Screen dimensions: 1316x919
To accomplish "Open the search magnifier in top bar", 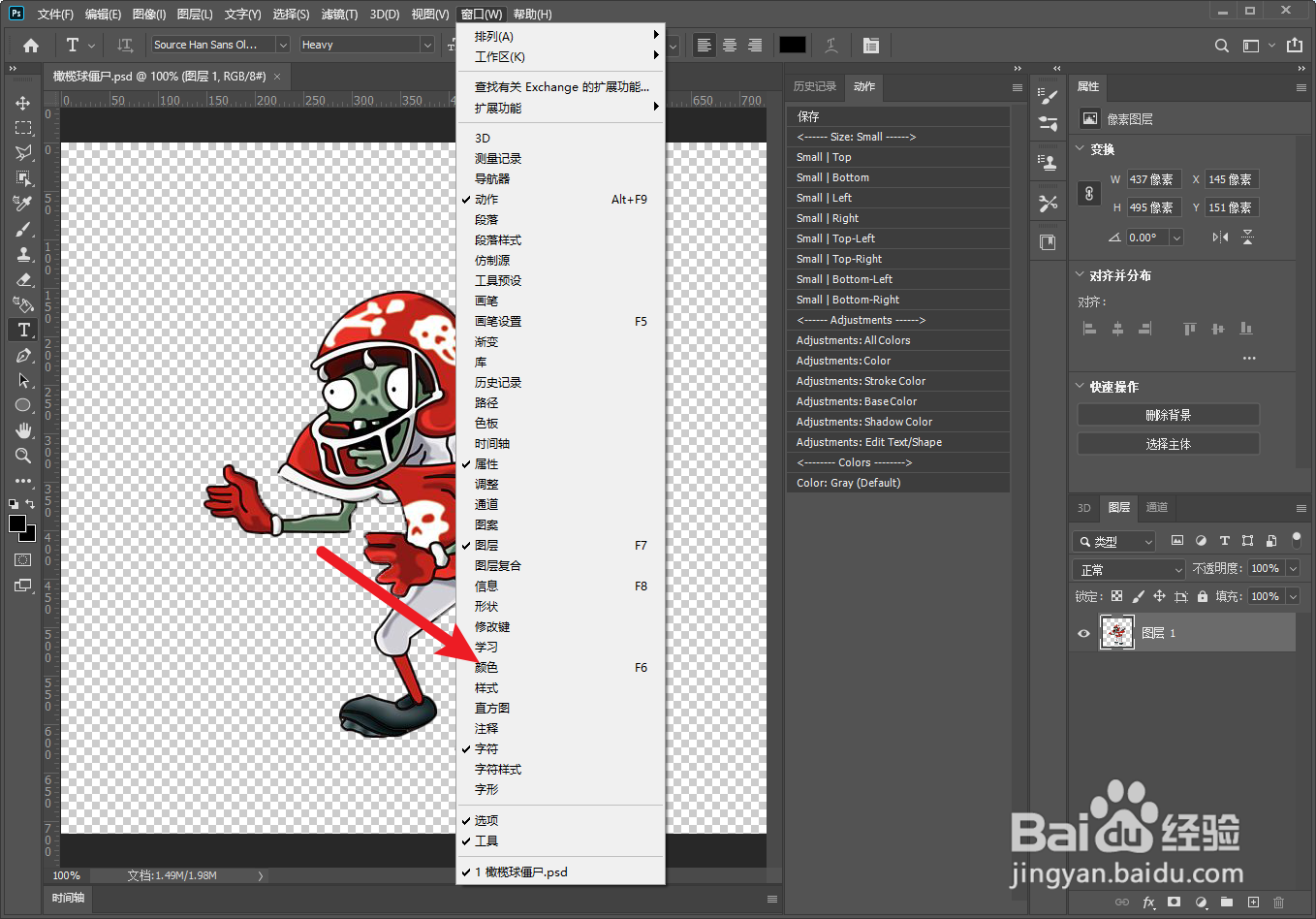I will (1222, 46).
